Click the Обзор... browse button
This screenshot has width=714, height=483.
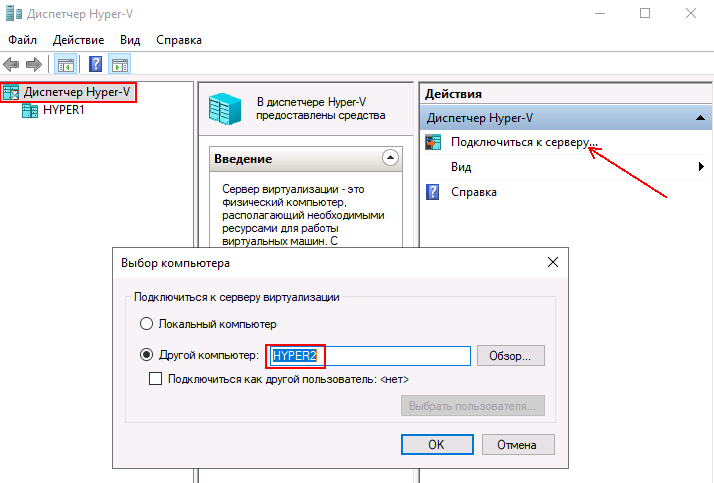tap(510, 356)
